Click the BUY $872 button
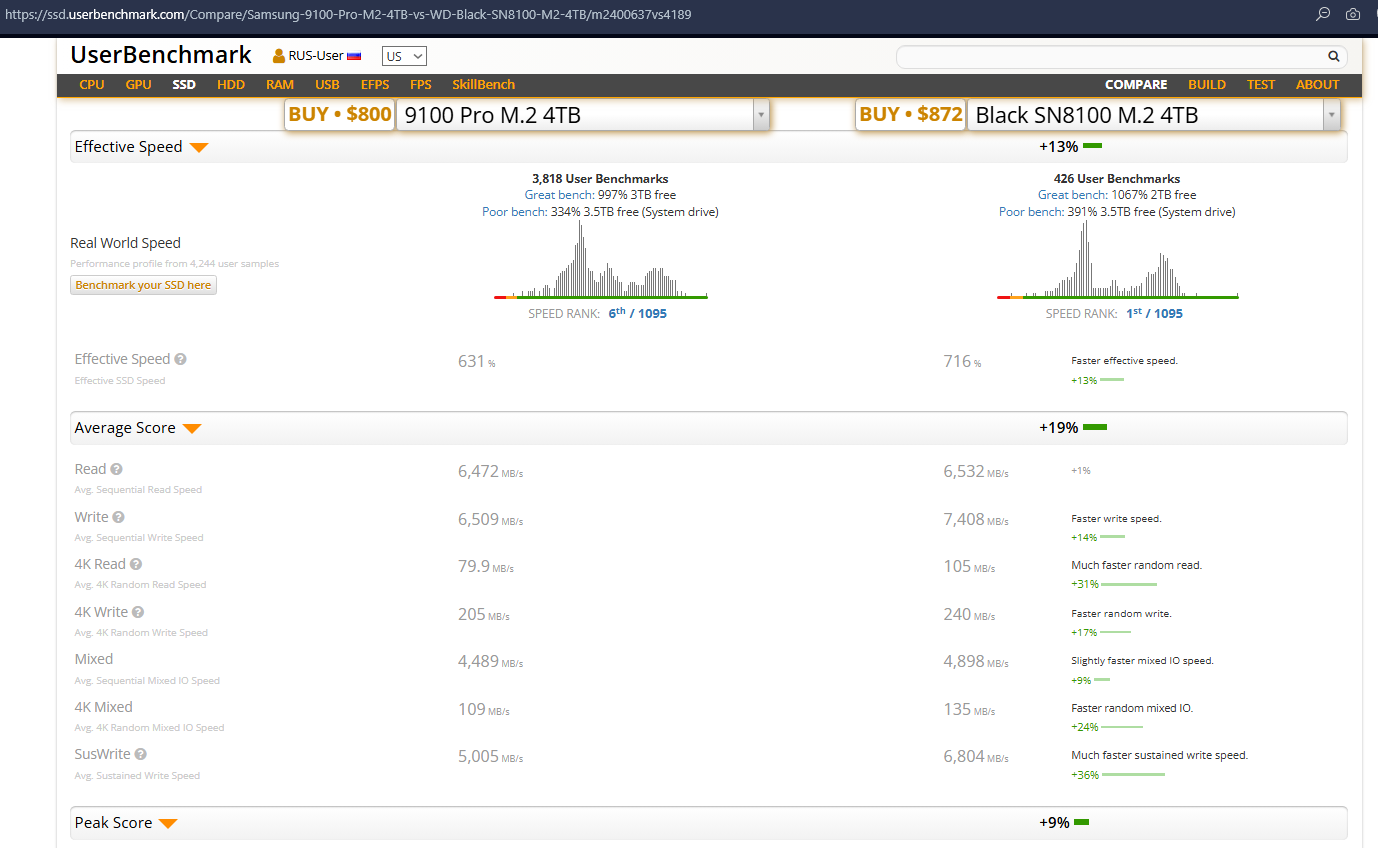The image size is (1378, 848). point(911,115)
